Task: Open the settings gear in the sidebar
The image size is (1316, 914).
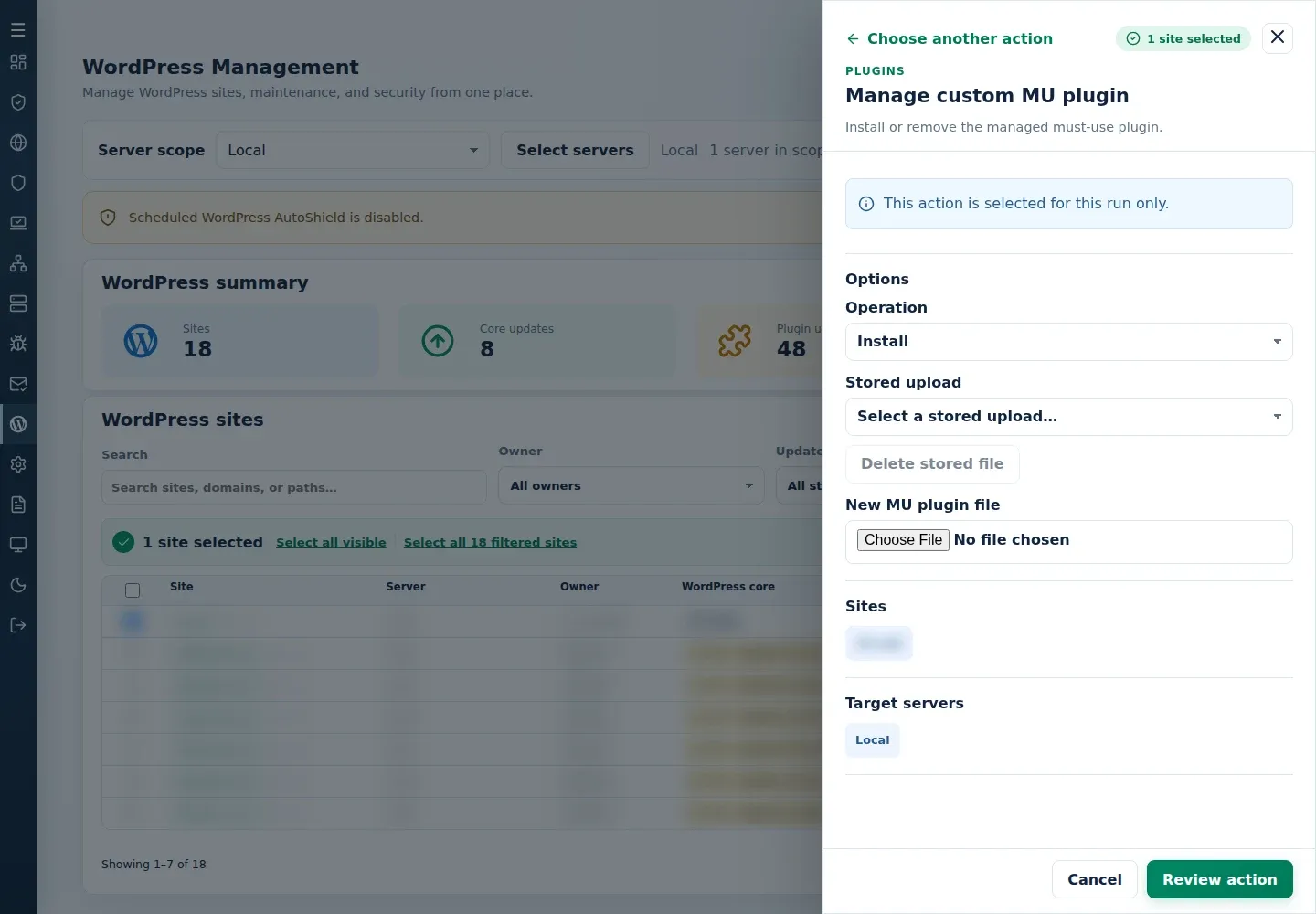Action: tap(18, 464)
